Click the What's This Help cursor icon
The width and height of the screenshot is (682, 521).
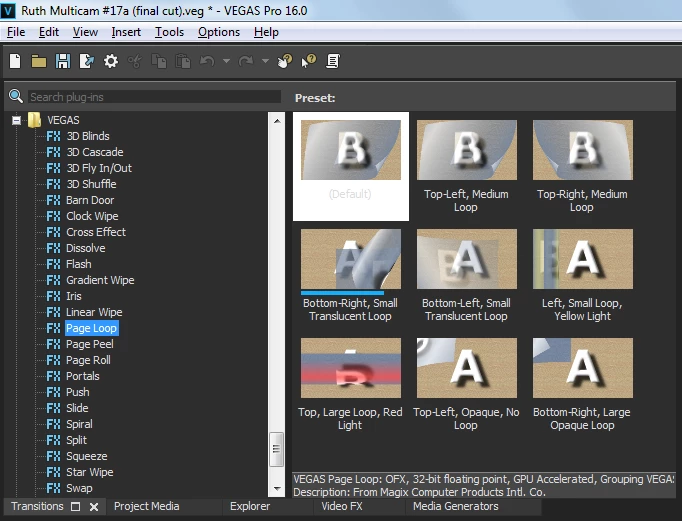309,61
